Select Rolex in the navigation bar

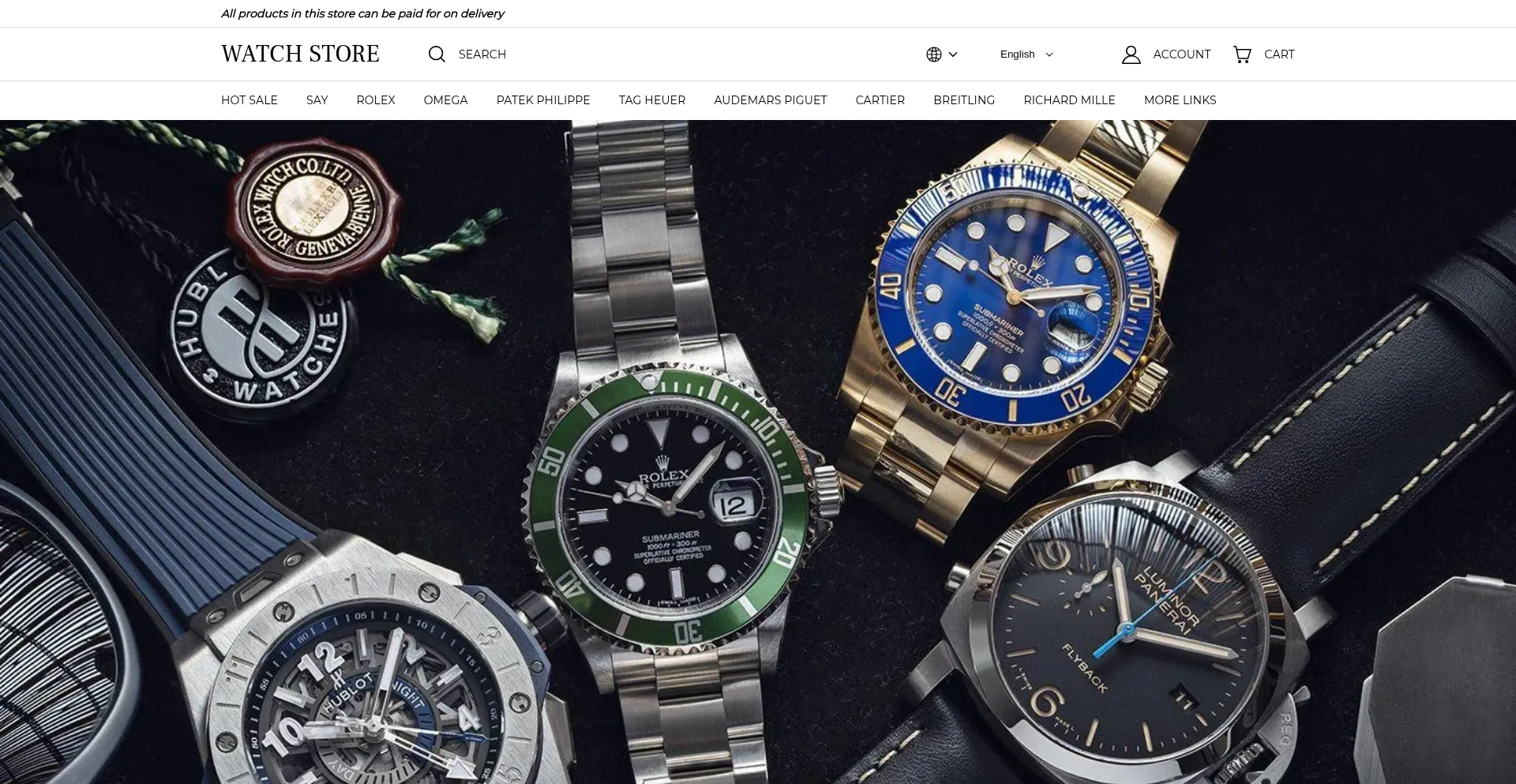tap(375, 100)
